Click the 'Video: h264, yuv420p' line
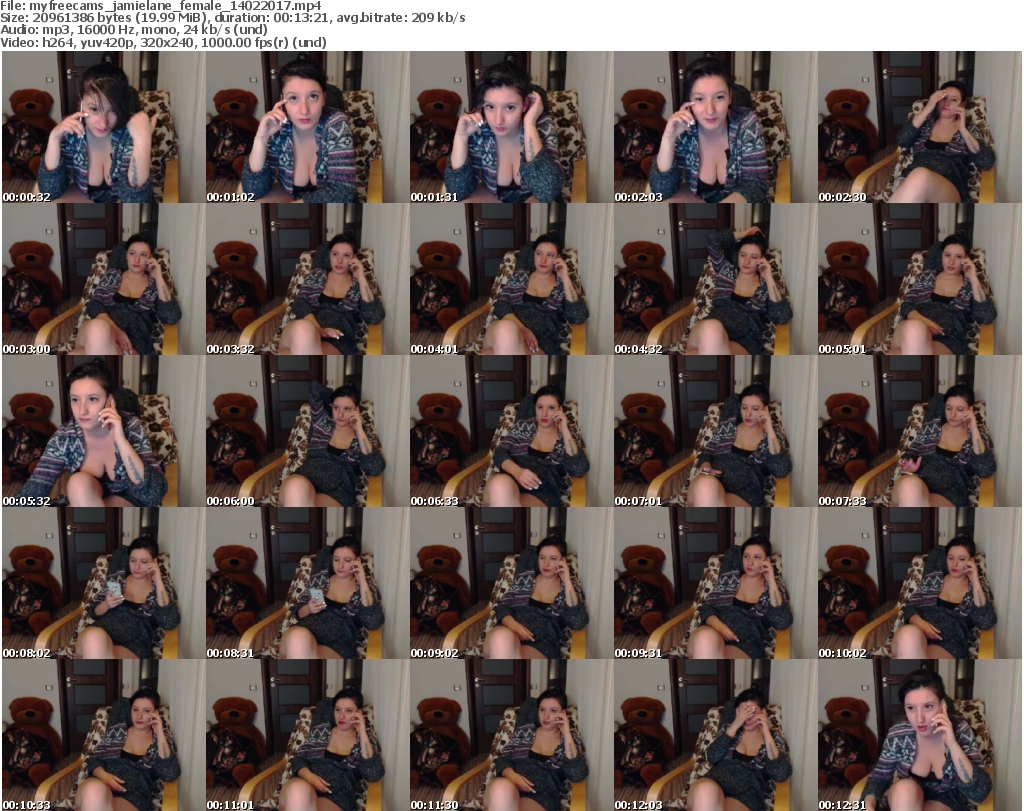The image size is (1024, 811). click(x=163, y=42)
